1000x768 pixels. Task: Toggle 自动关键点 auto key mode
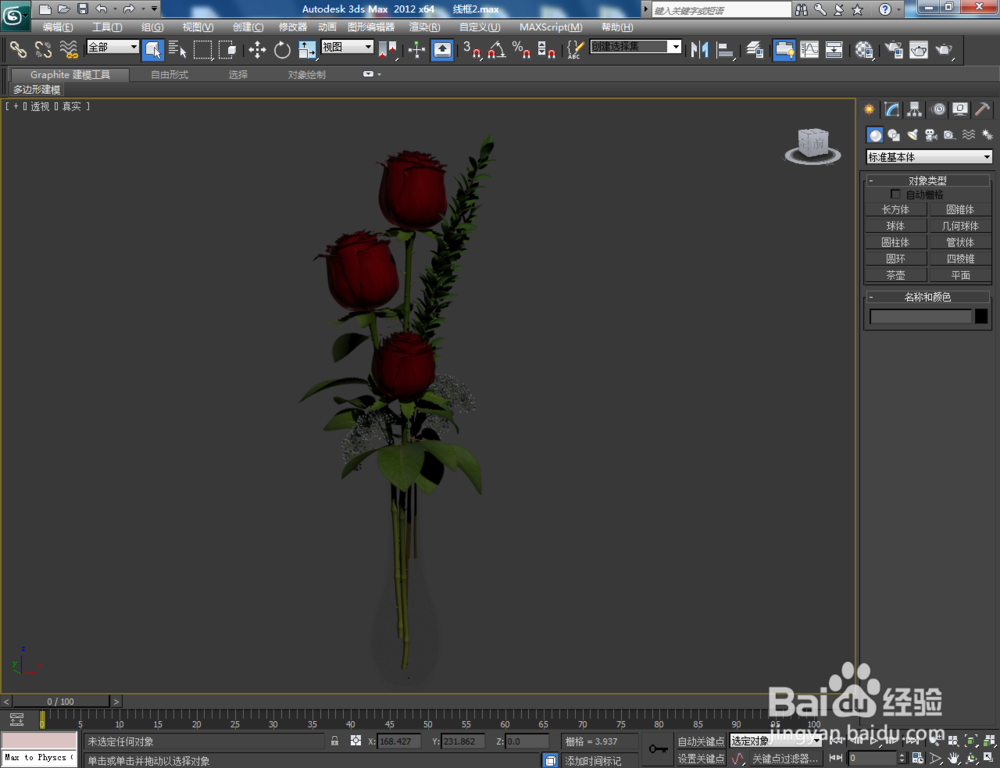tap(700, 741)
